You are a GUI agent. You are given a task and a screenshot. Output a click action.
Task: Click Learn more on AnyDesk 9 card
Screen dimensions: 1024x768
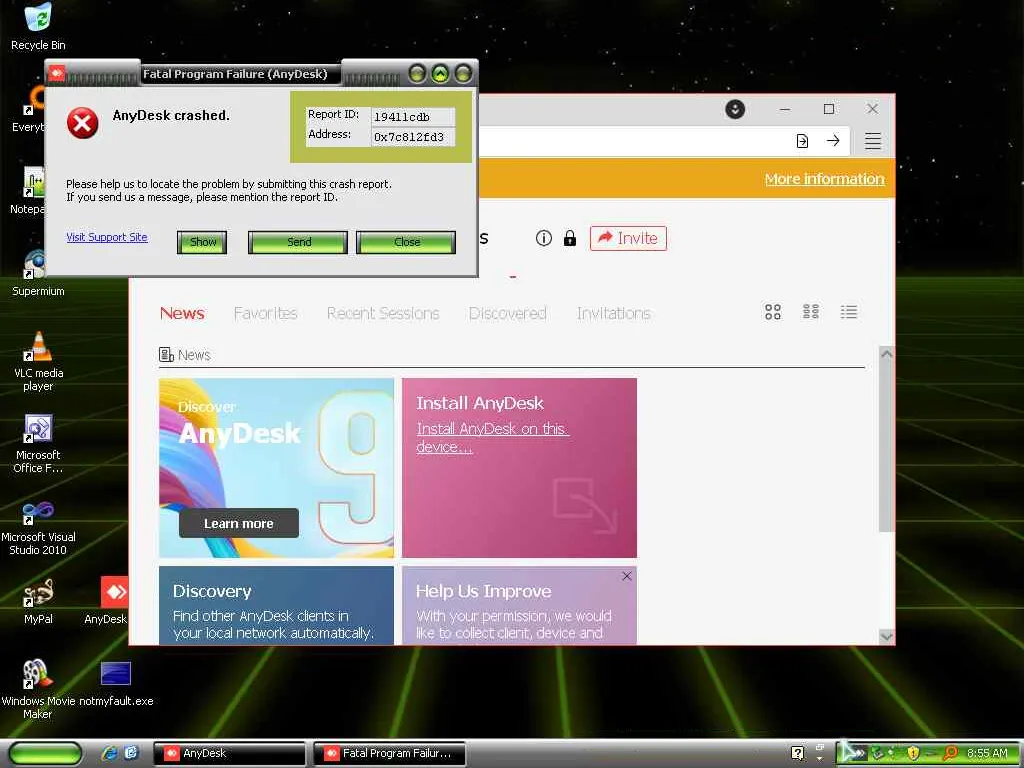tap(238, 523)
